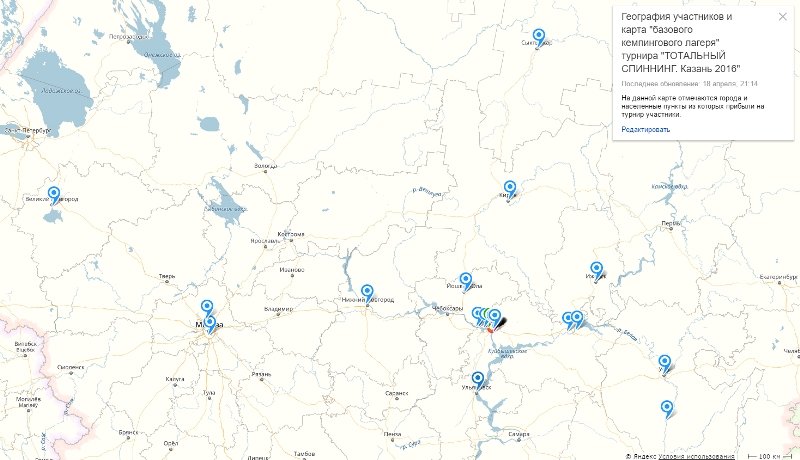Screen dimensions: 800x460
Task: Open Условия использования terms link
Action: click(698, 455)
